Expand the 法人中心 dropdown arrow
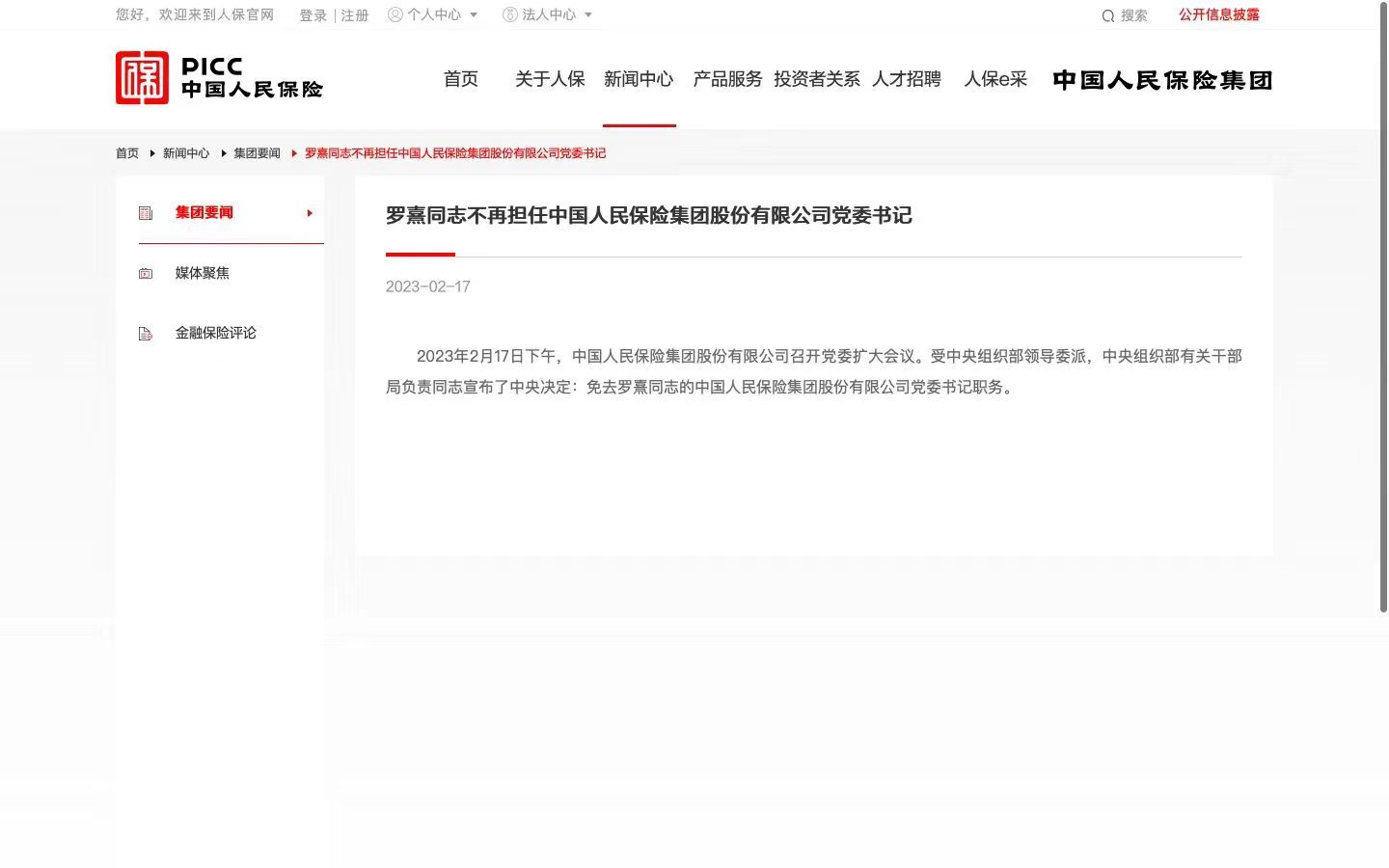This screenshot has height=868, width=1389. tap(588, 14)
